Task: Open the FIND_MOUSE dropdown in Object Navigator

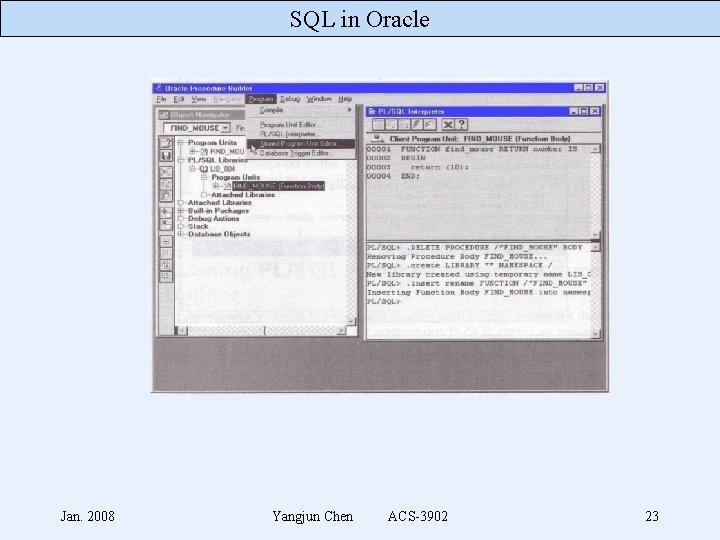Action: 225,128
